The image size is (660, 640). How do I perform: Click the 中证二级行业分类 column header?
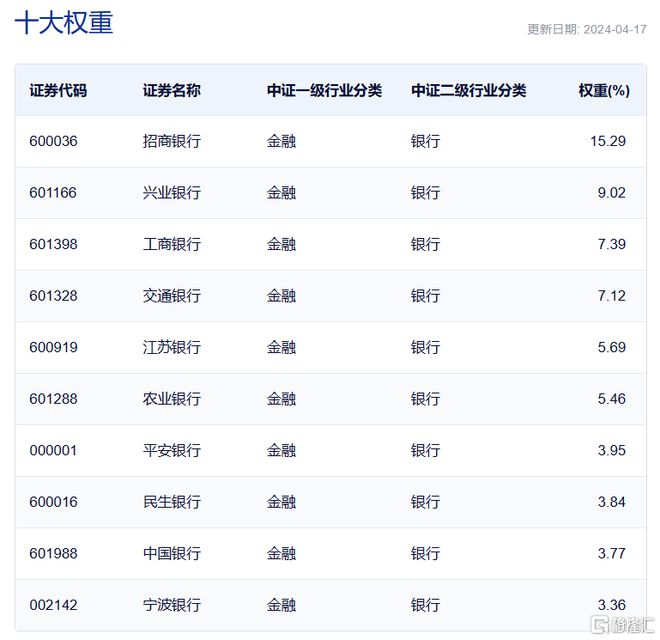click(468, 90)
